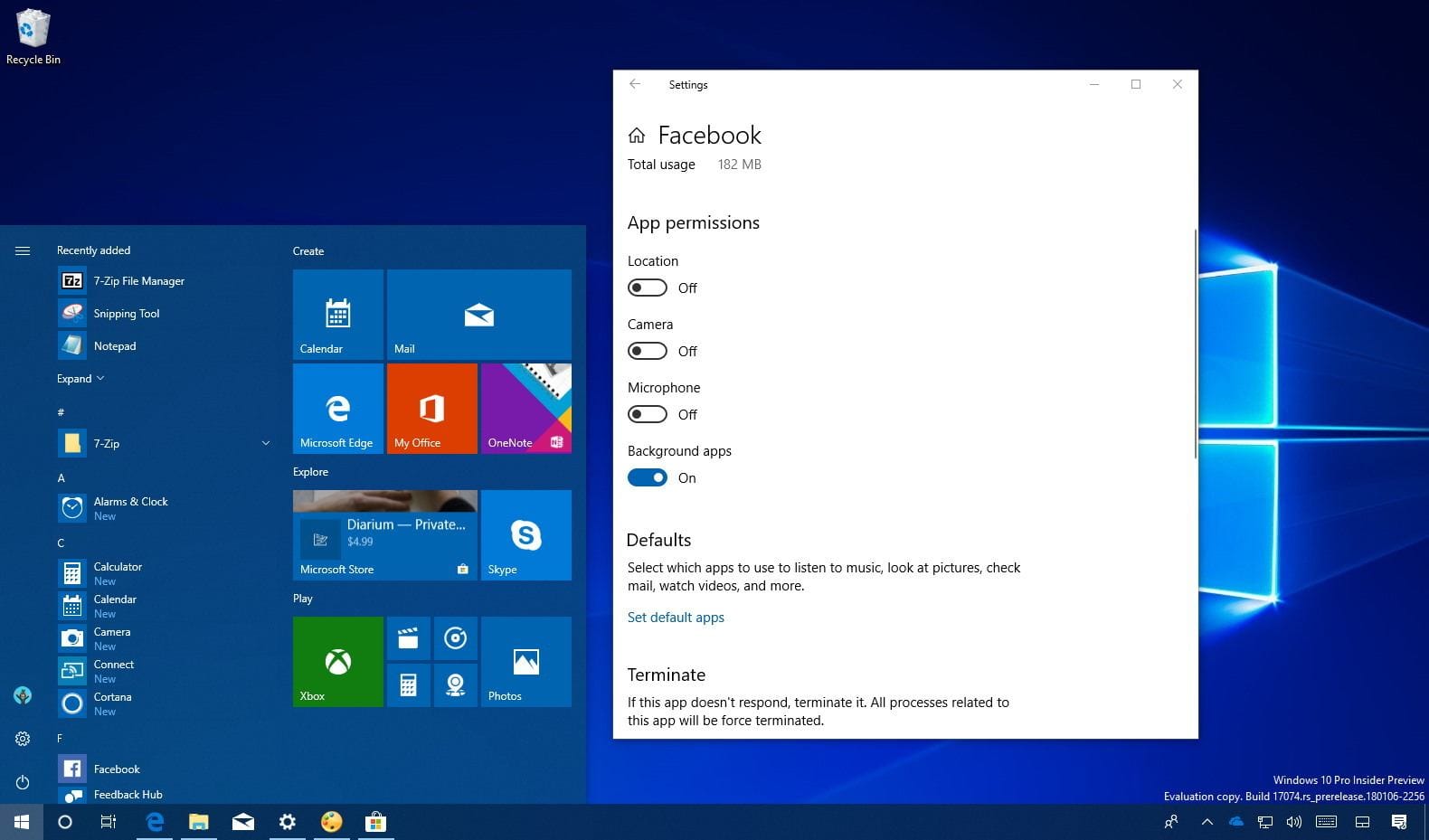Show hidden system tray icons
Viewport: 1429px width, 840px height.
click(x=1207, y=822)
